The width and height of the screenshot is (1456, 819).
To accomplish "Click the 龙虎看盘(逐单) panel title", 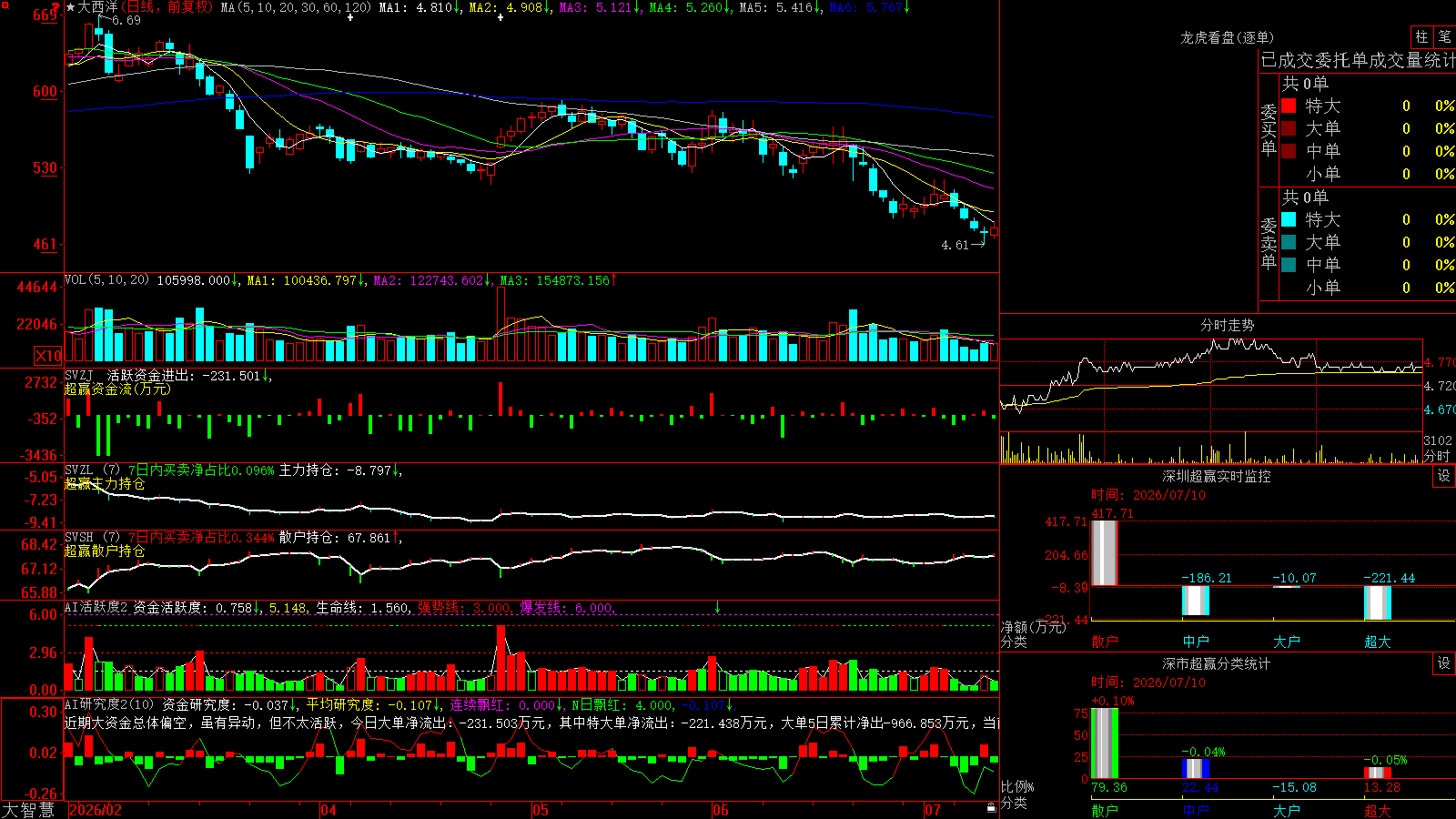I will [1228, 37].
